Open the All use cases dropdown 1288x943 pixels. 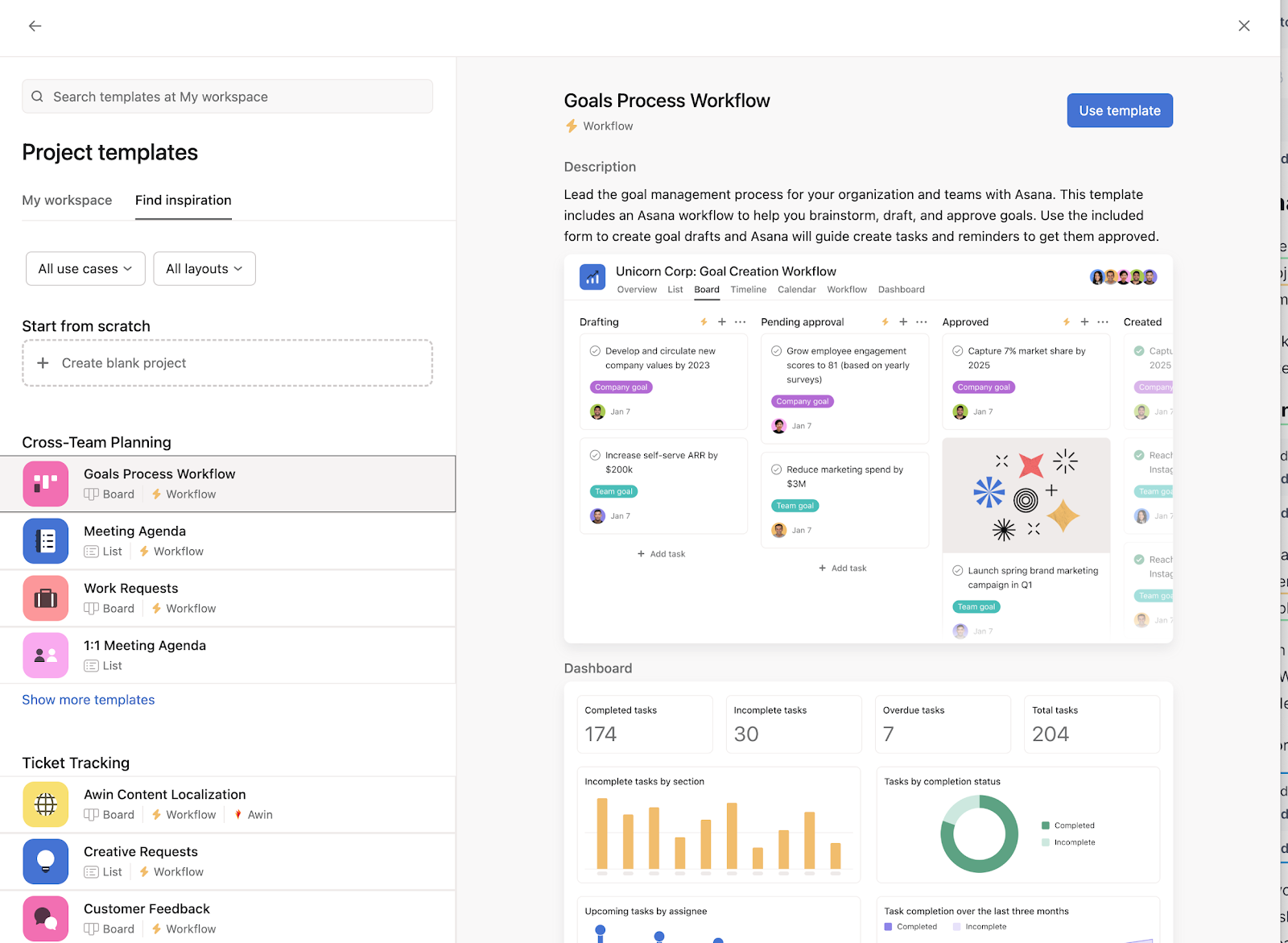pyautogui.click(x=85, y=269)
